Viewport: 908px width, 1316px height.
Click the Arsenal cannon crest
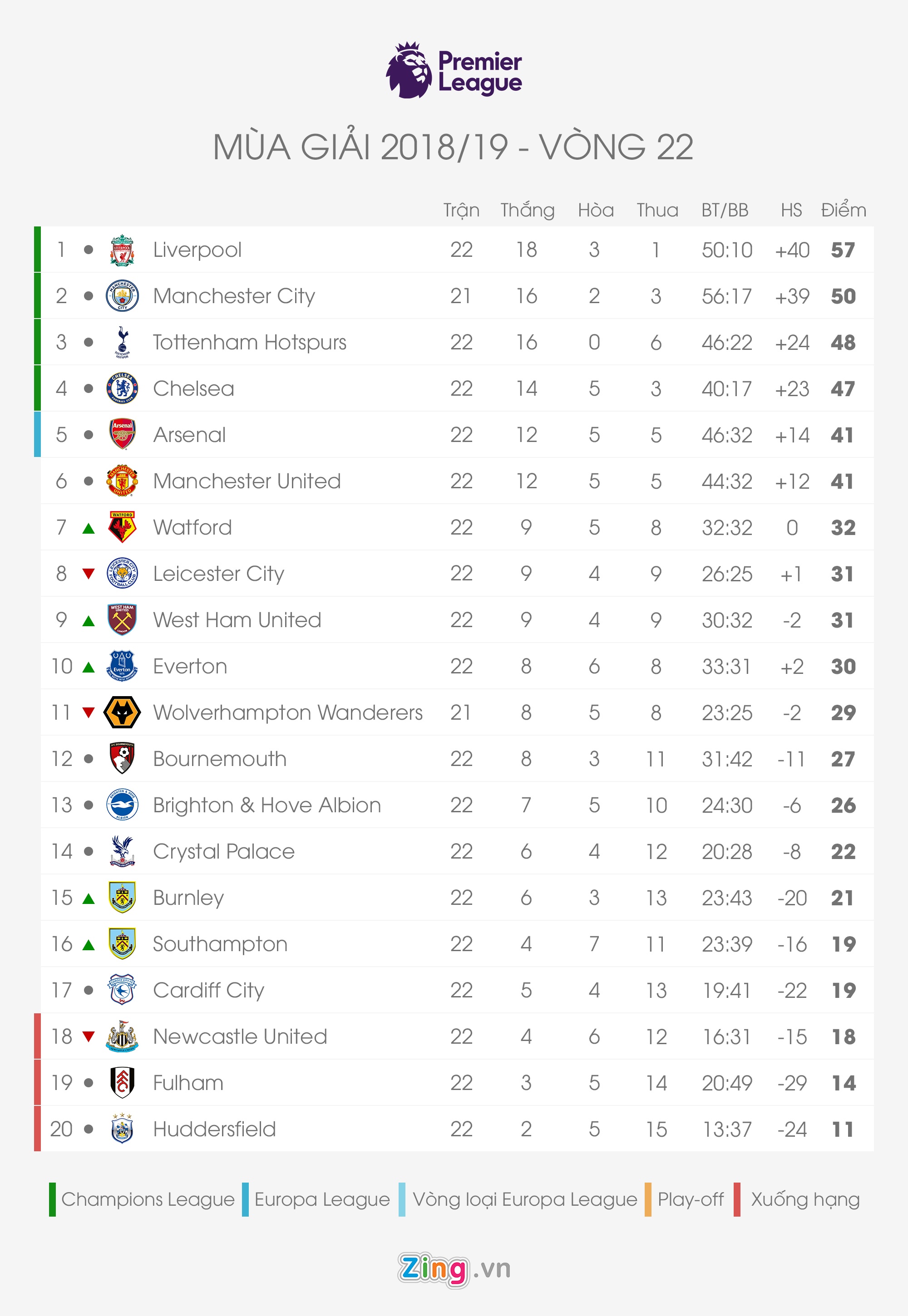point(122,434)
